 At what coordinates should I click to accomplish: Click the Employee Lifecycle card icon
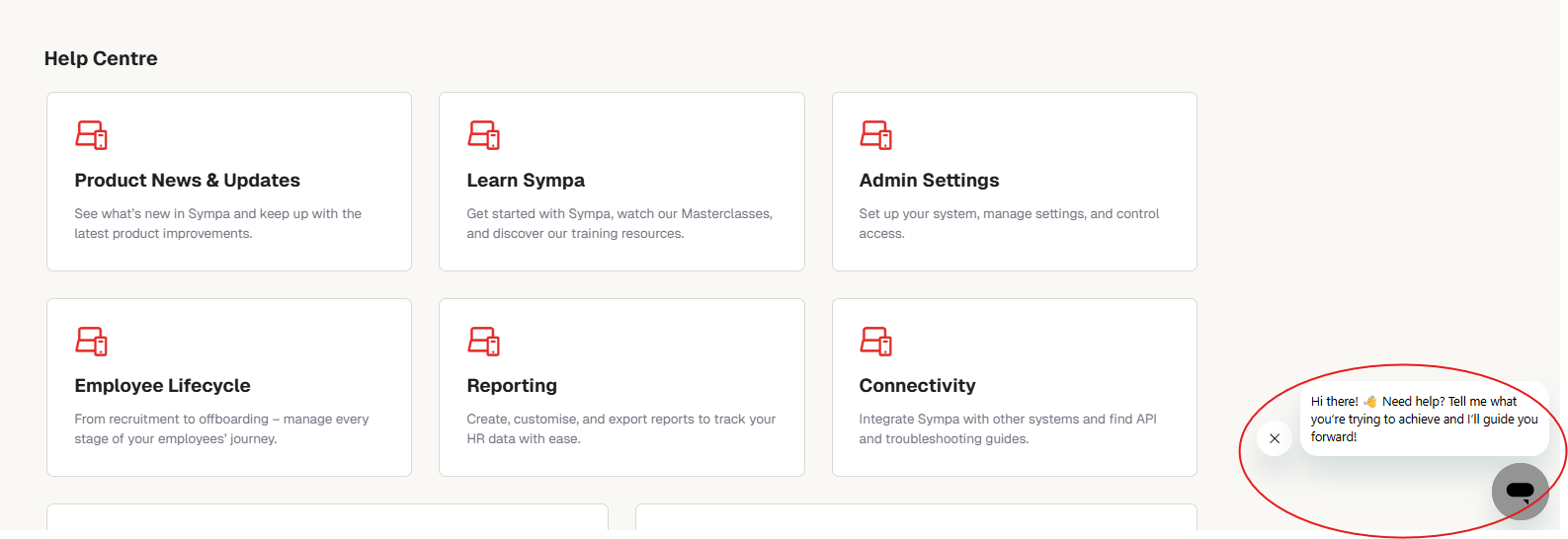coord(92,342)
